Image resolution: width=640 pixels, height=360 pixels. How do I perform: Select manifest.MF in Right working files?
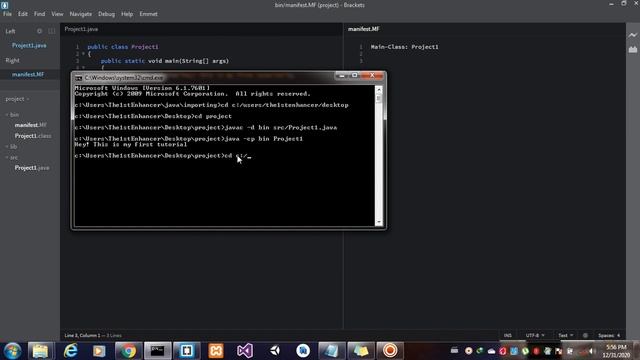(x=28, y=75)
